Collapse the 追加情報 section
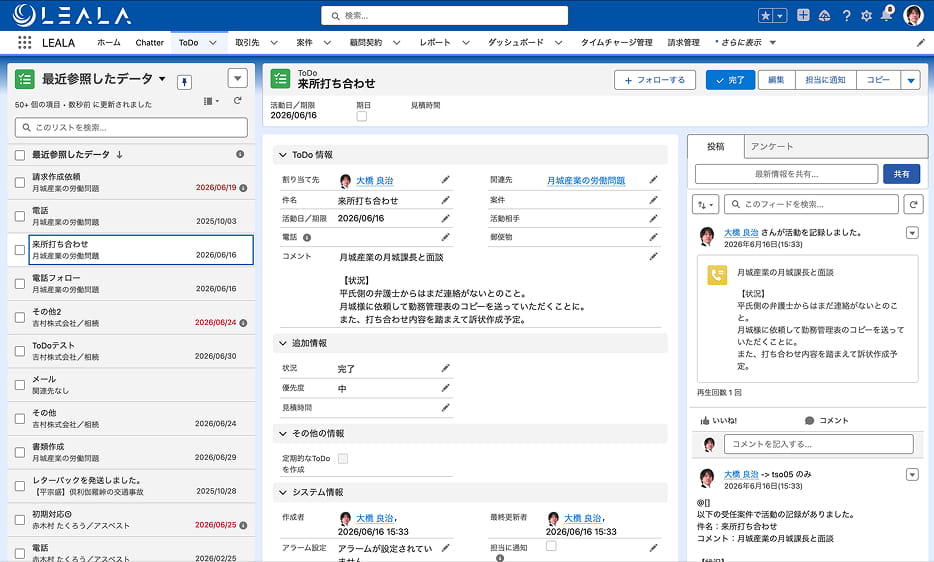 coord(283,343)
